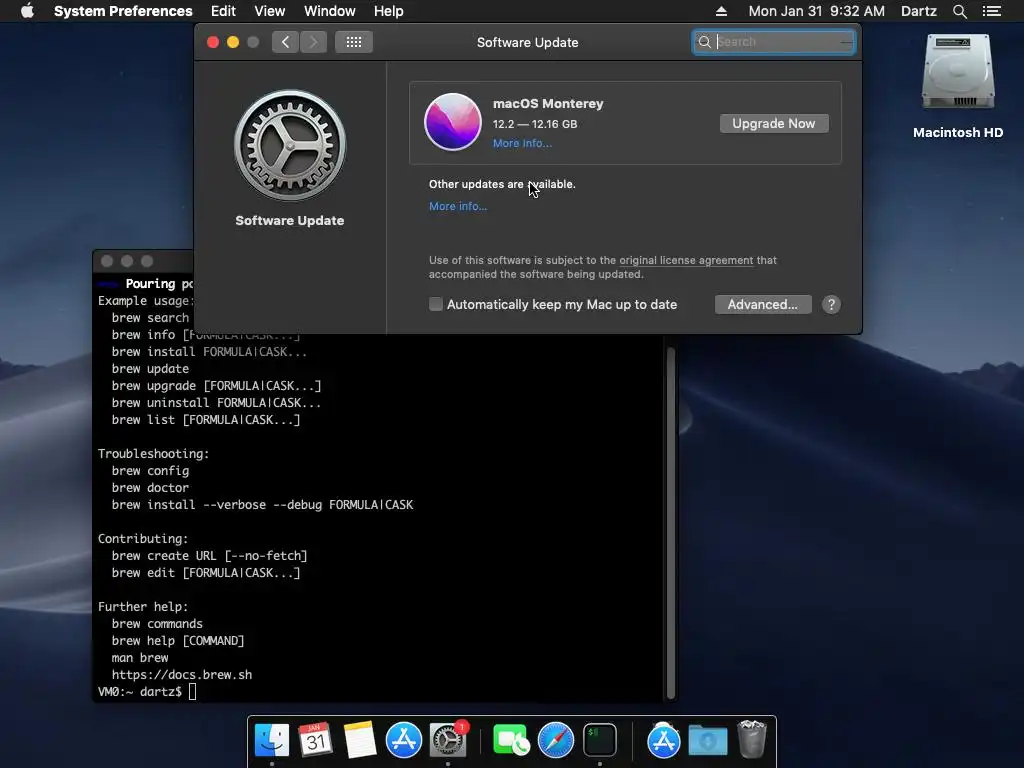Image resolution: width=1024 pixels, height=768 pixels.
Task: Open Applications folder in the Dock
Action: coord(664,740)
